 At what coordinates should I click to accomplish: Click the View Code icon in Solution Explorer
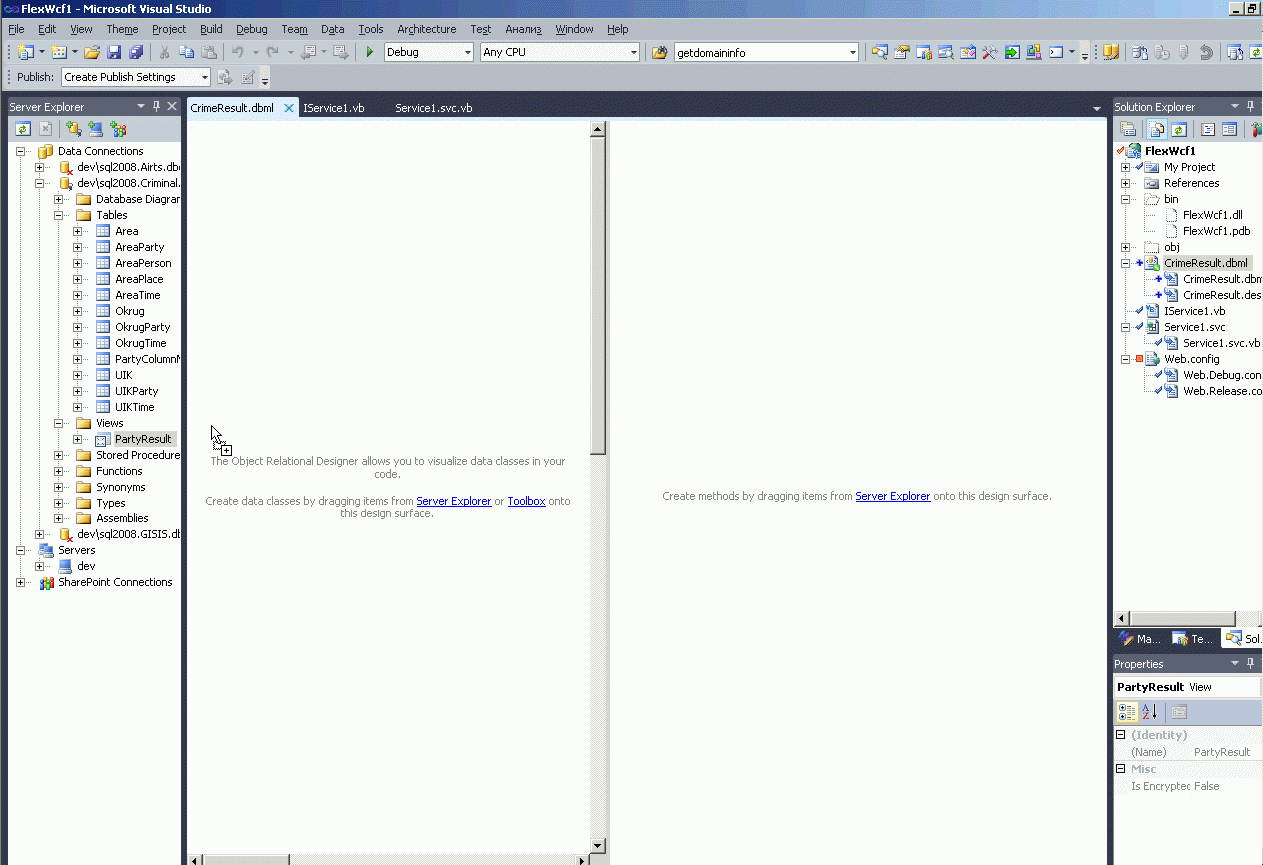[x=1208, y=129]
